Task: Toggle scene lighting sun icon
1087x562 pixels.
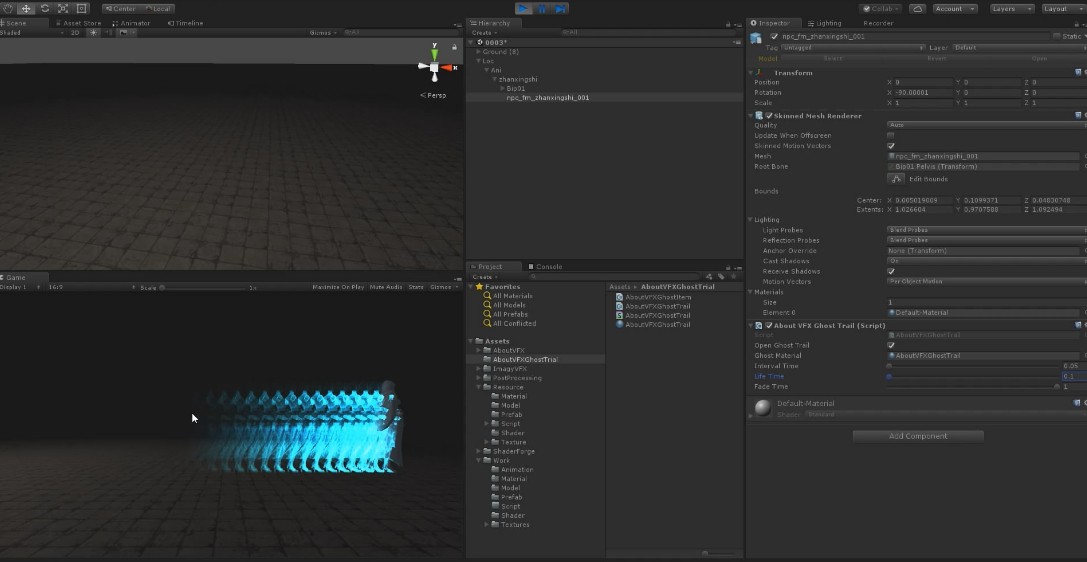Action: click(94, 33)
